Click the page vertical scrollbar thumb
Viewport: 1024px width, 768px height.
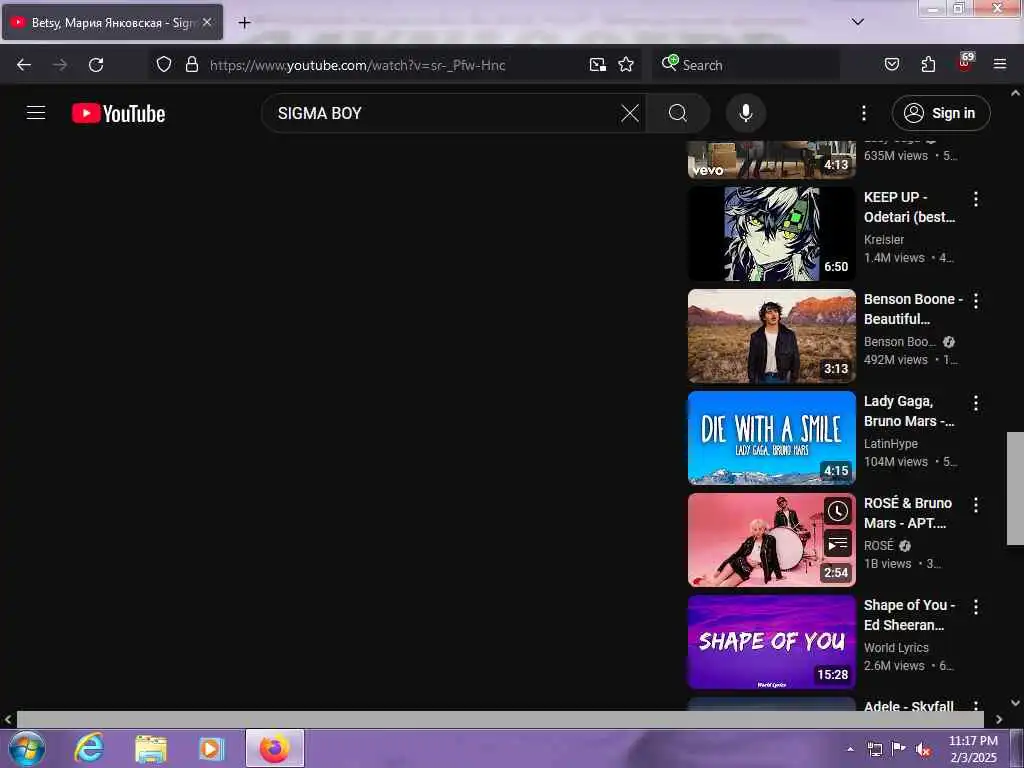1015,488
